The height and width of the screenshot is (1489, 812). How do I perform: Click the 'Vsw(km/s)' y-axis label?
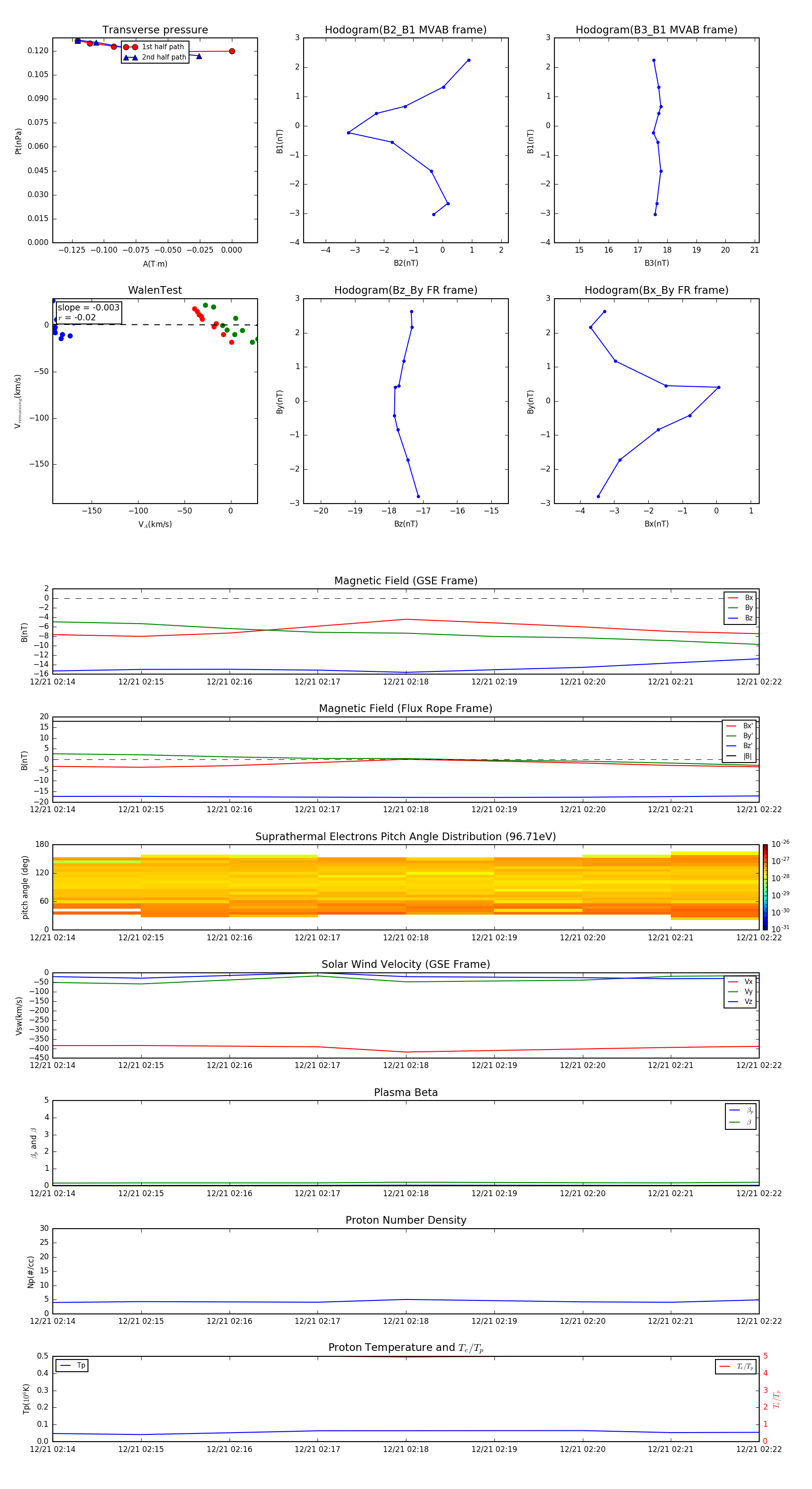pyautogui.click(x=19, y=1016)
